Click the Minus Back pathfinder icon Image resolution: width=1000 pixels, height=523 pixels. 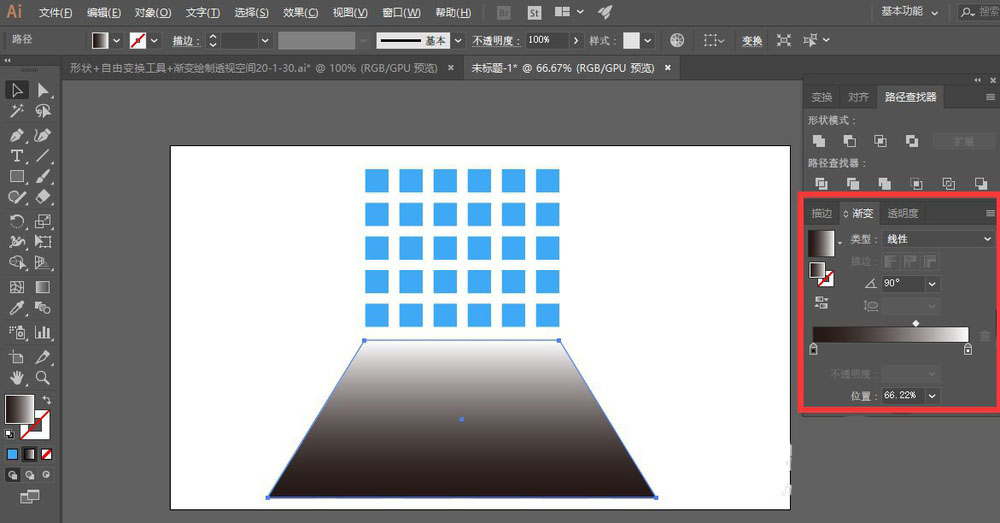tap(981, 184)
